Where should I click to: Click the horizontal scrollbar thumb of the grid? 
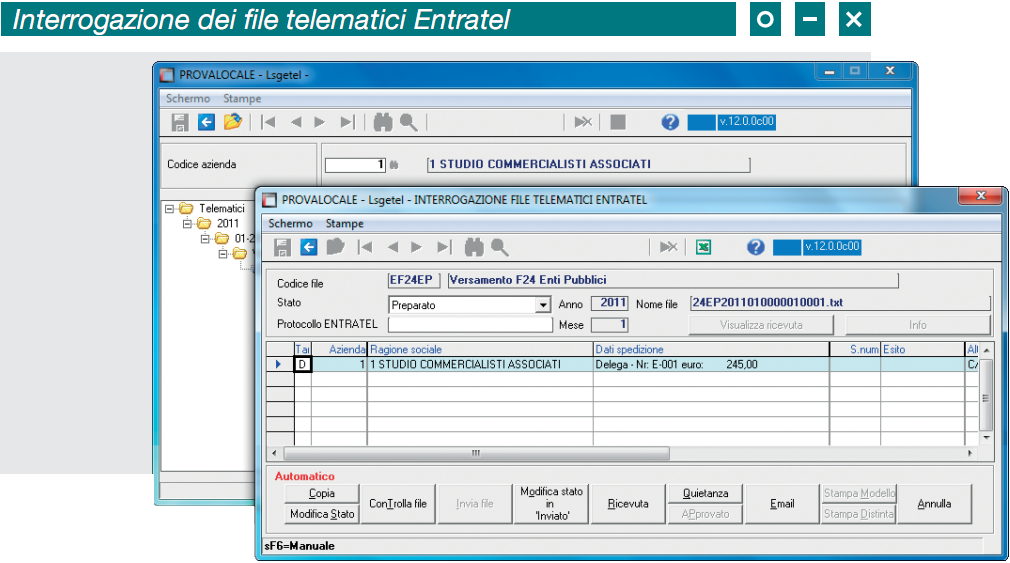coord(476,453)
